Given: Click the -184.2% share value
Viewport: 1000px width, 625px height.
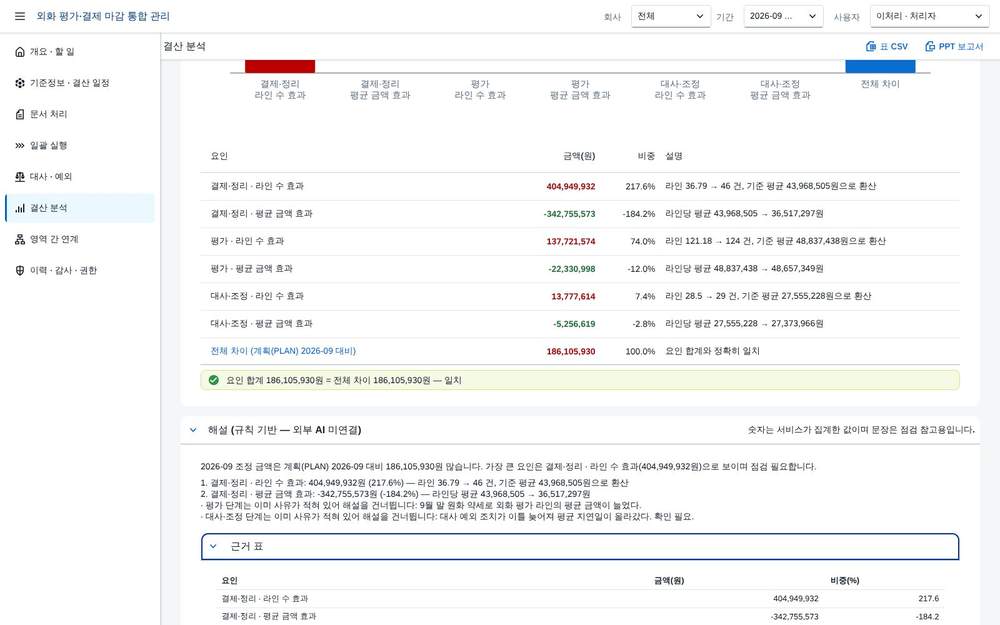Looking at the screenshot, I should click(x=639, y=214).
